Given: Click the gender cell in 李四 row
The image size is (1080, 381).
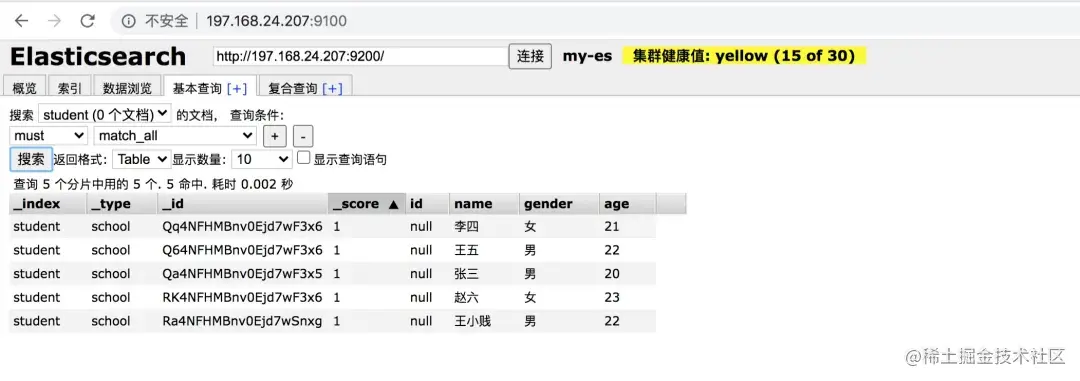Looking at the screenshot, I should click(559, 226).
